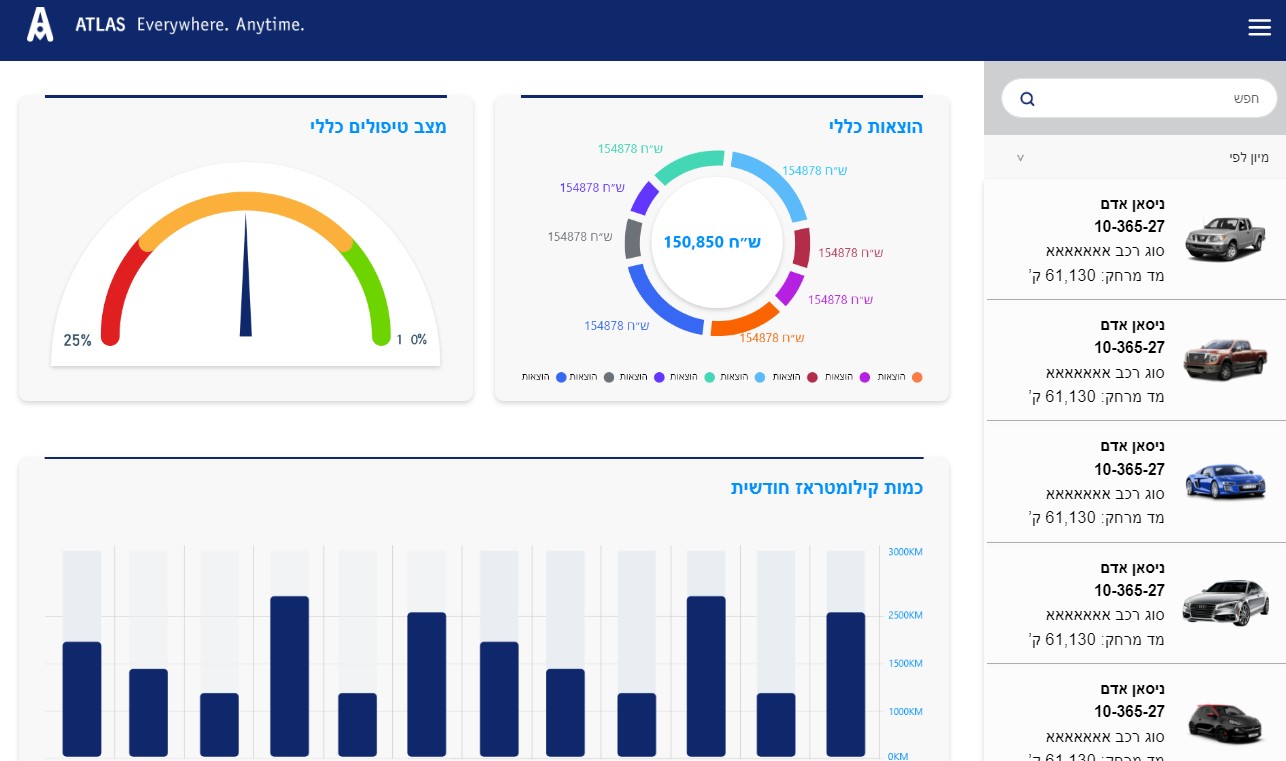Click the 150,850 total in donut center
This screenshot has height=761, width=1286.
(712, 242)
